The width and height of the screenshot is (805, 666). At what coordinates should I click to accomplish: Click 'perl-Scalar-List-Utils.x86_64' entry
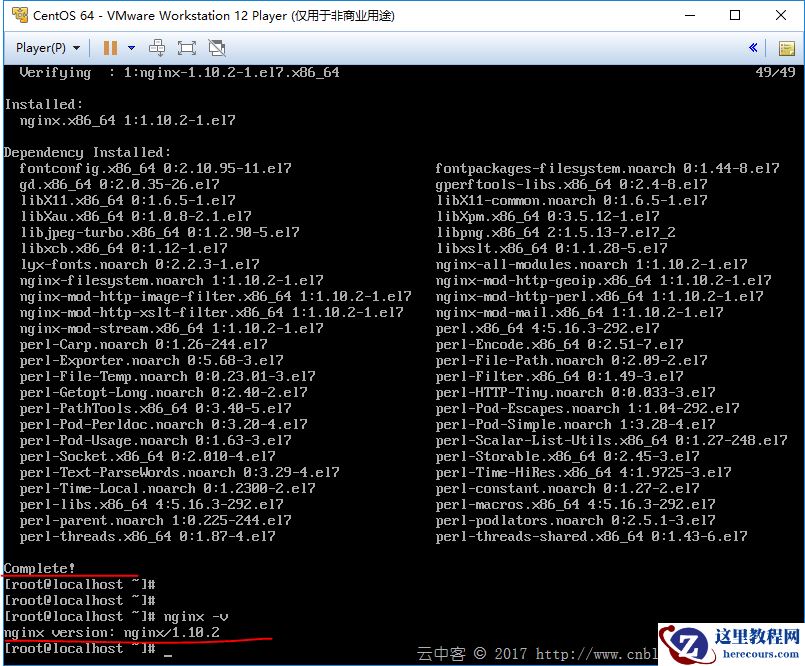coord(611,441)
